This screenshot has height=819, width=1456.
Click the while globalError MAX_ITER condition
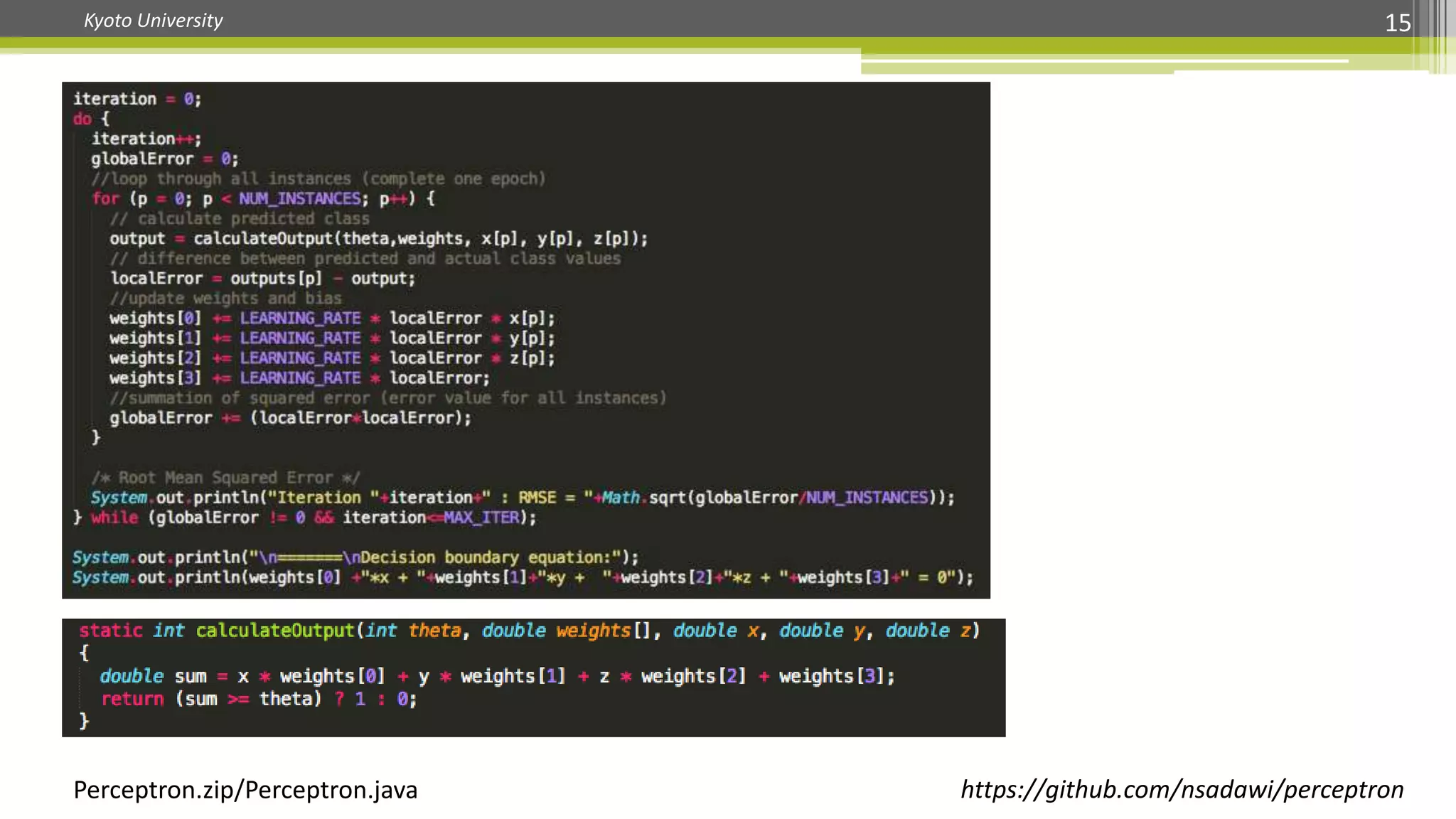click(305, 517)
